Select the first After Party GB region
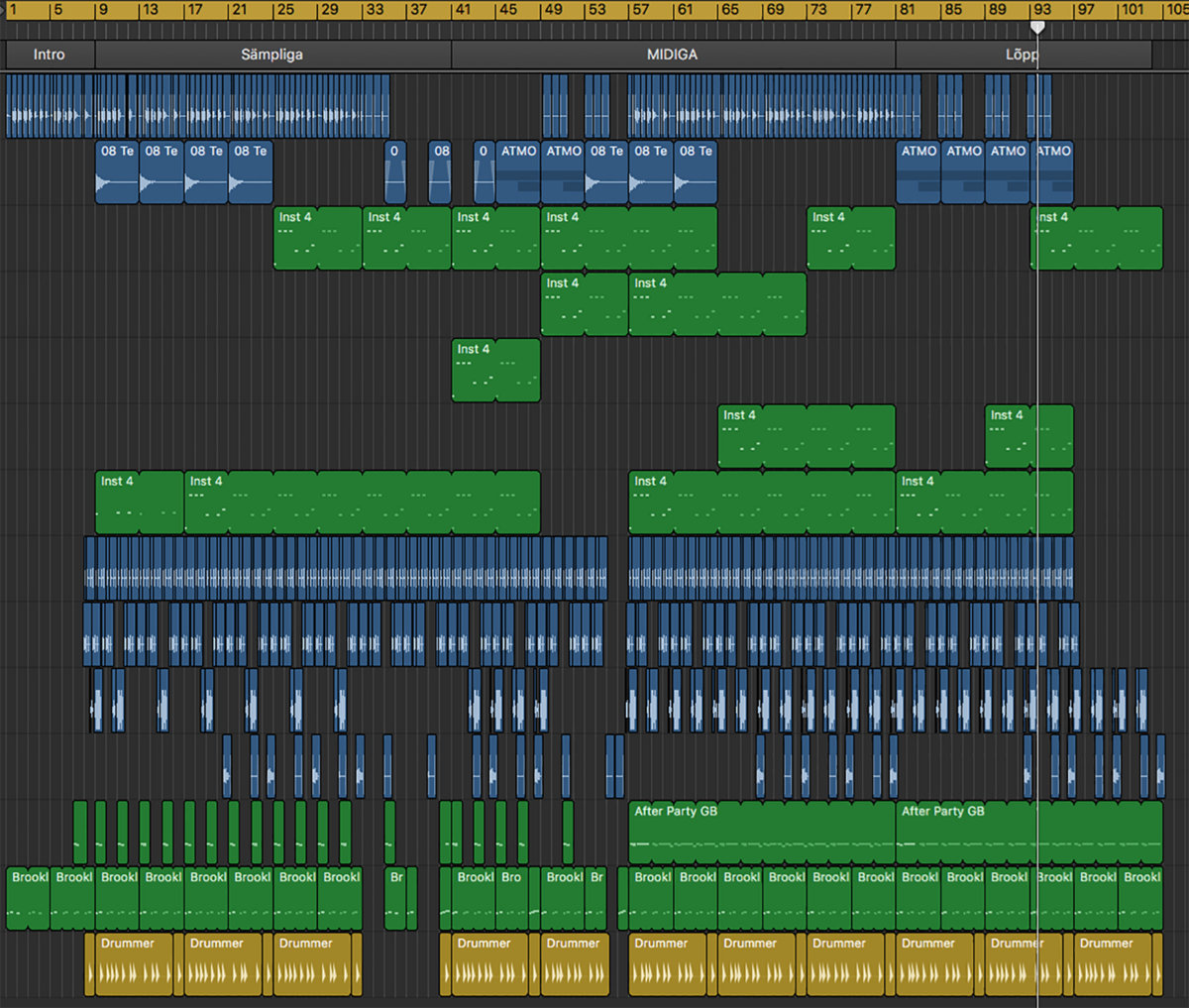1189x1008 pixels. click(761, 833)
